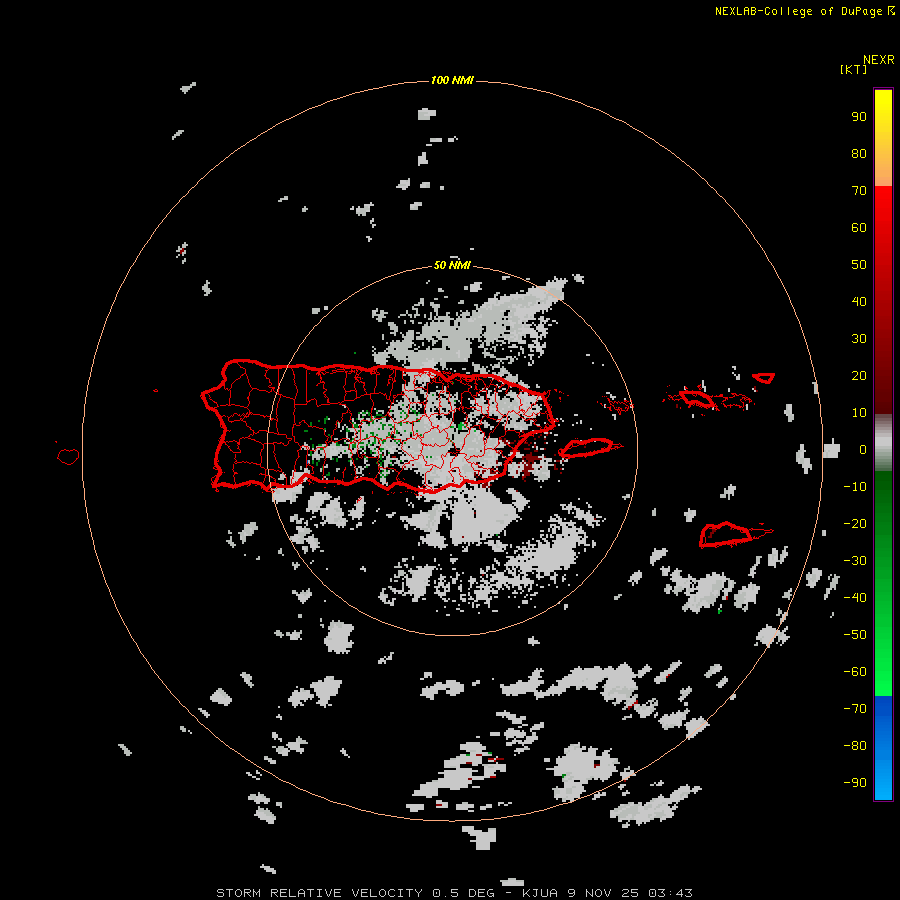Click the [KT] units label above the scale

click(x=853, y=69)
